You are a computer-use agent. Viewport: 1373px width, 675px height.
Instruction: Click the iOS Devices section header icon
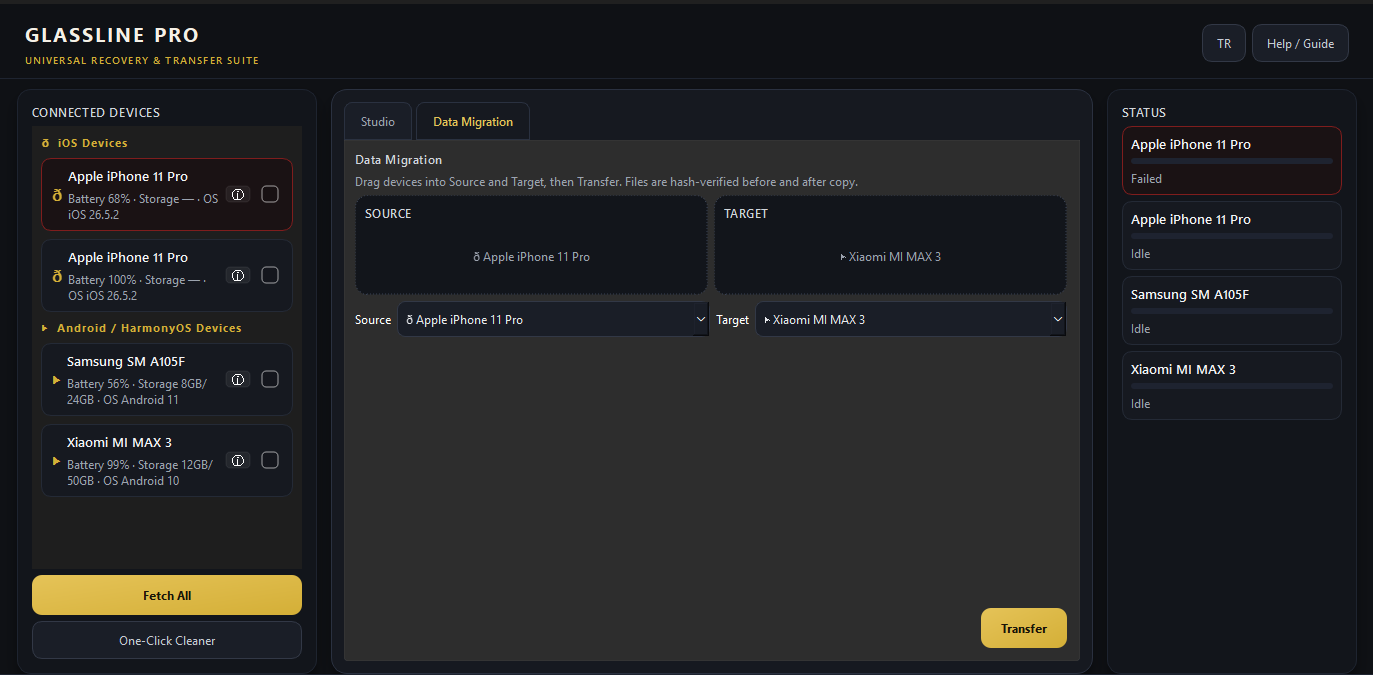(45, 143)
